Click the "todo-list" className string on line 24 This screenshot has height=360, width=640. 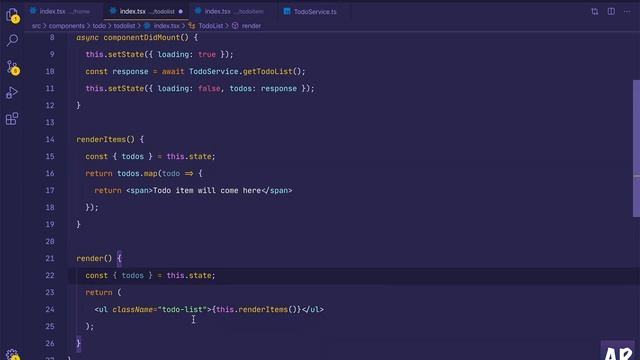(182, 309)
